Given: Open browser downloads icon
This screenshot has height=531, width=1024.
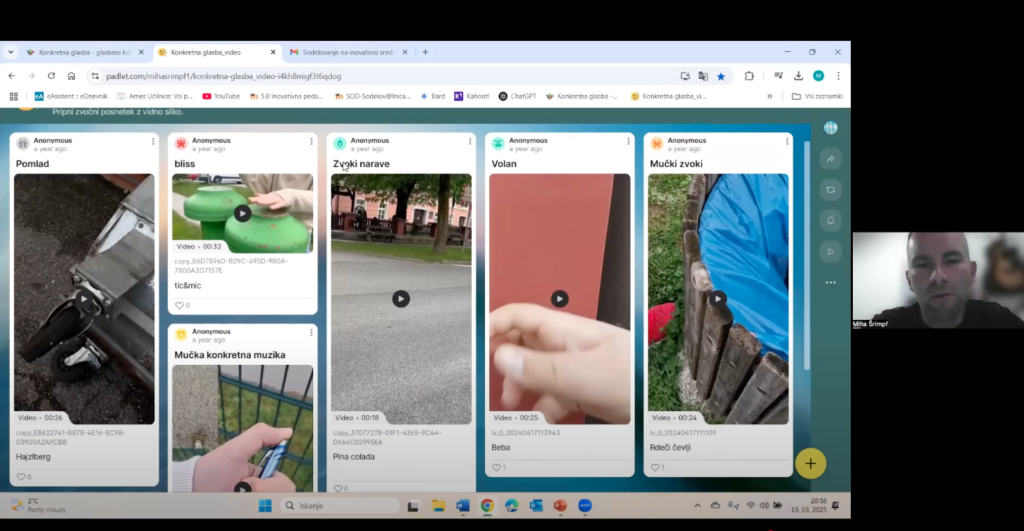Looking at the screenshot, I should 798,76.
